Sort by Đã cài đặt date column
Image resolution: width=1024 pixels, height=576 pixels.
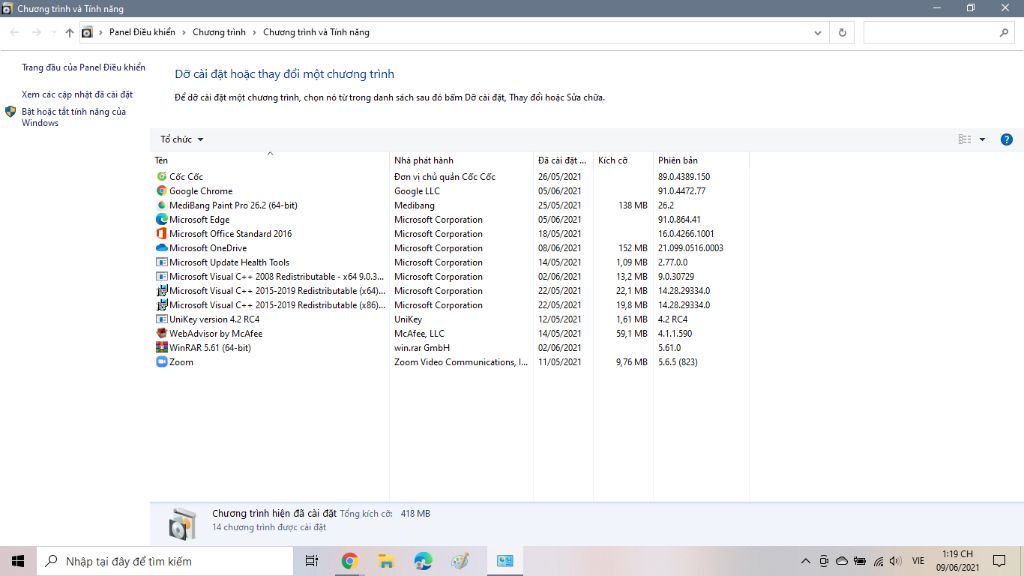click(563, 160)
